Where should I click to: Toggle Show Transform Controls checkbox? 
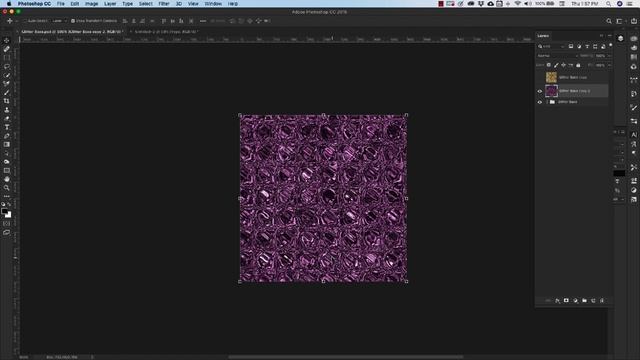click(73, 21)
